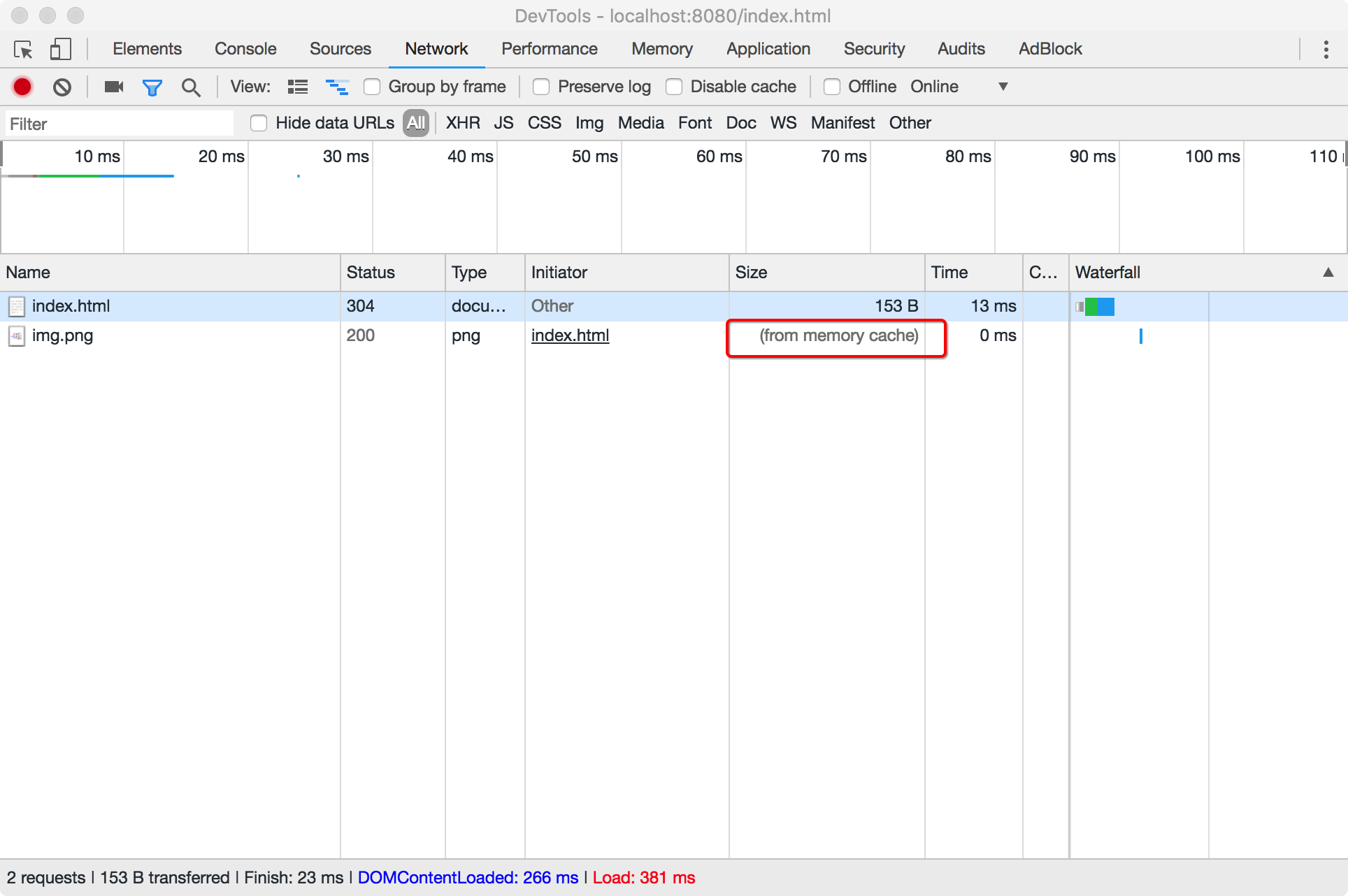The height and width of the screenshot is (896, 1348).
Task: Open the DevTools three-dot customize menu
Action: [1326, 50]
